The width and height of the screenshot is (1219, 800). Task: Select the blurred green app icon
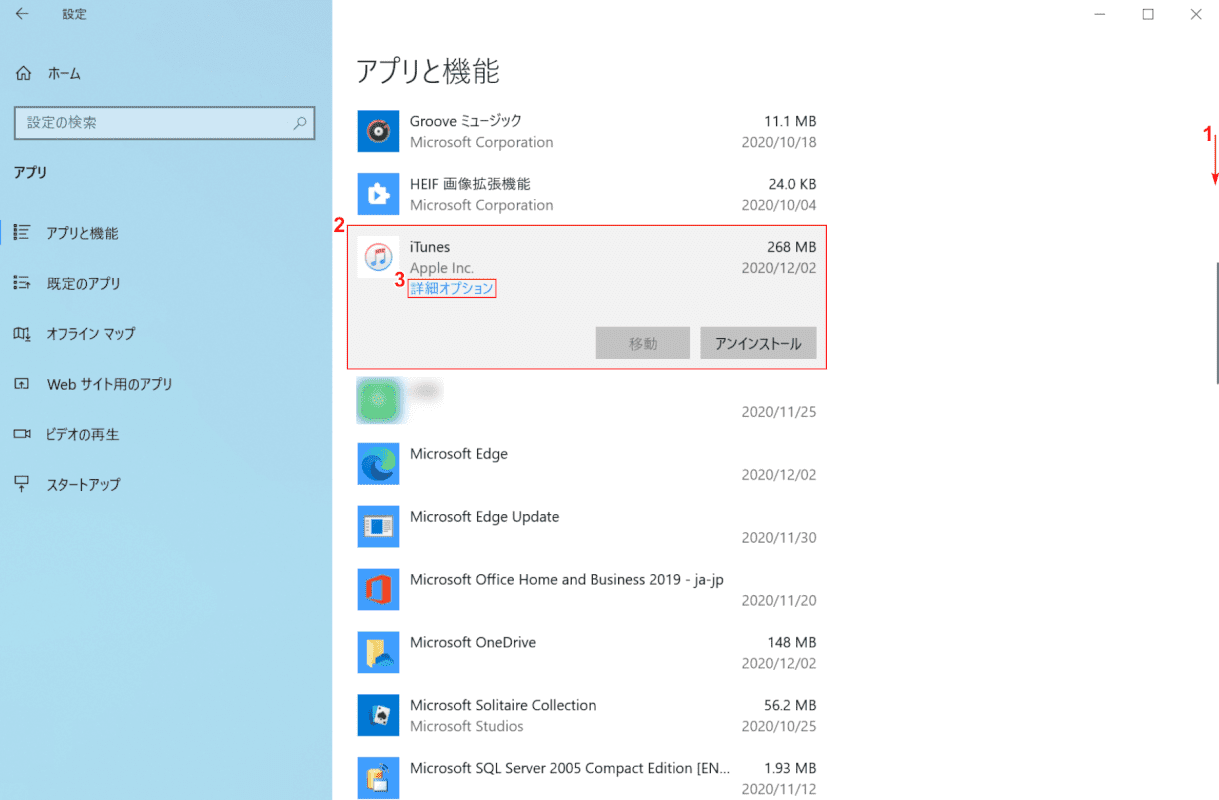pos(378,401)
